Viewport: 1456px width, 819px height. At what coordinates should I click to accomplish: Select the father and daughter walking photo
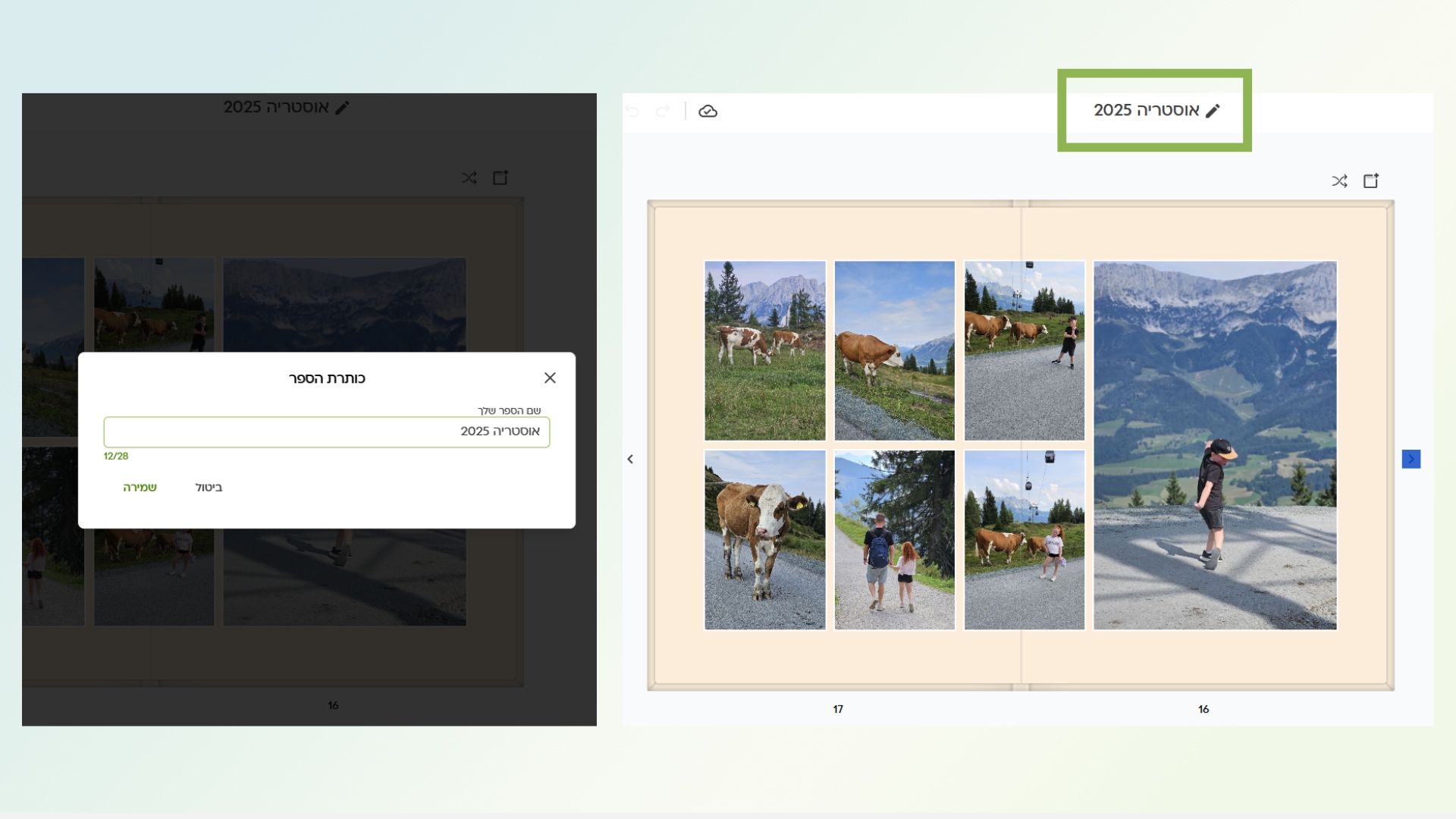[894, 539]
